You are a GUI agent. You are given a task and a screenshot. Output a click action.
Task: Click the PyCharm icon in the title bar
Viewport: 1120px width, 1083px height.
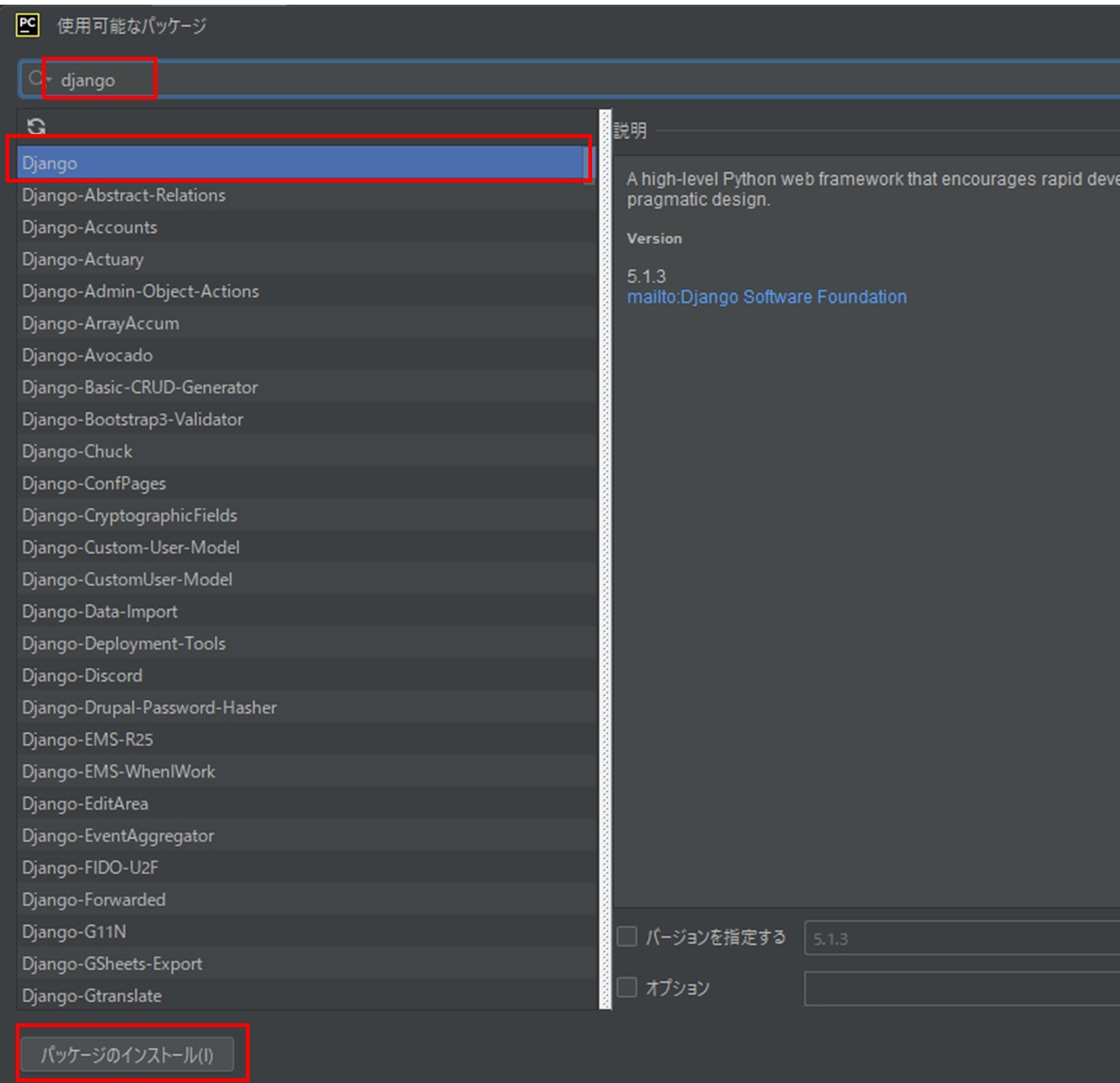29,25
